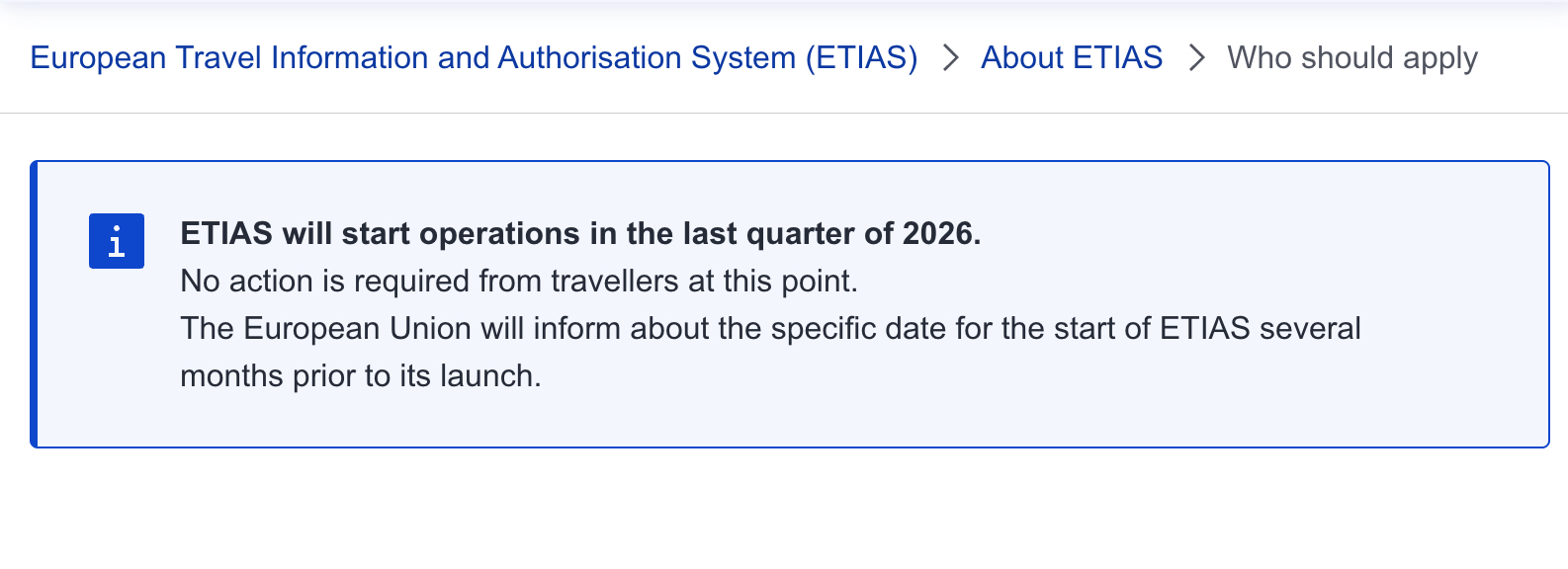Open the European Travel Information and Authorisation System breadcrumb

click(x=474, y=58)
